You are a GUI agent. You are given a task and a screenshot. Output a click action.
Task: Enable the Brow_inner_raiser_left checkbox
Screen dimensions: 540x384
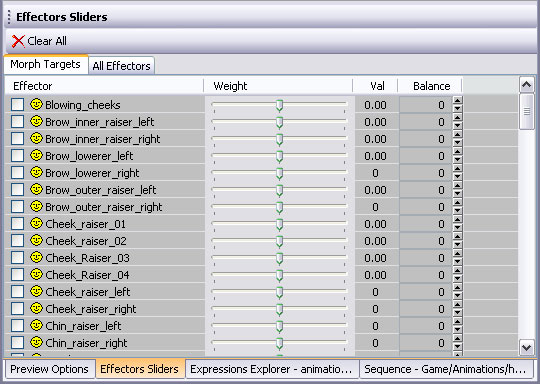pyautogui.click(x=17, y=121)
